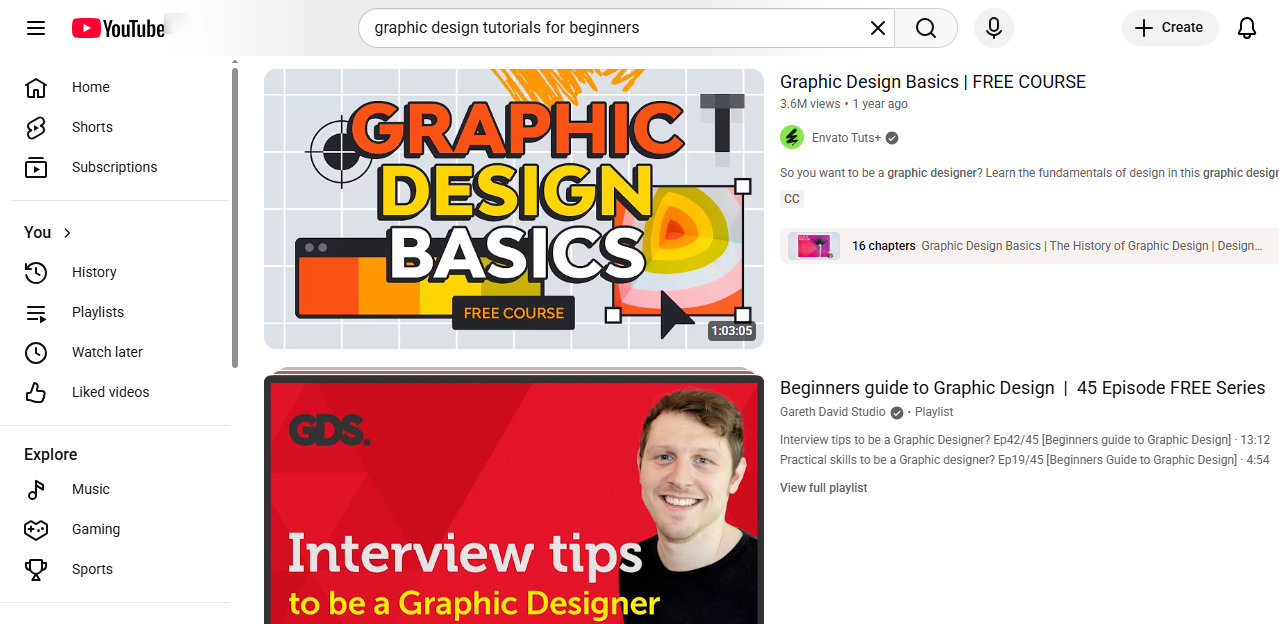1279x624 pixels.
Task: Toggle the sidebar with the hamburger menu
Action: coord(35,28)
